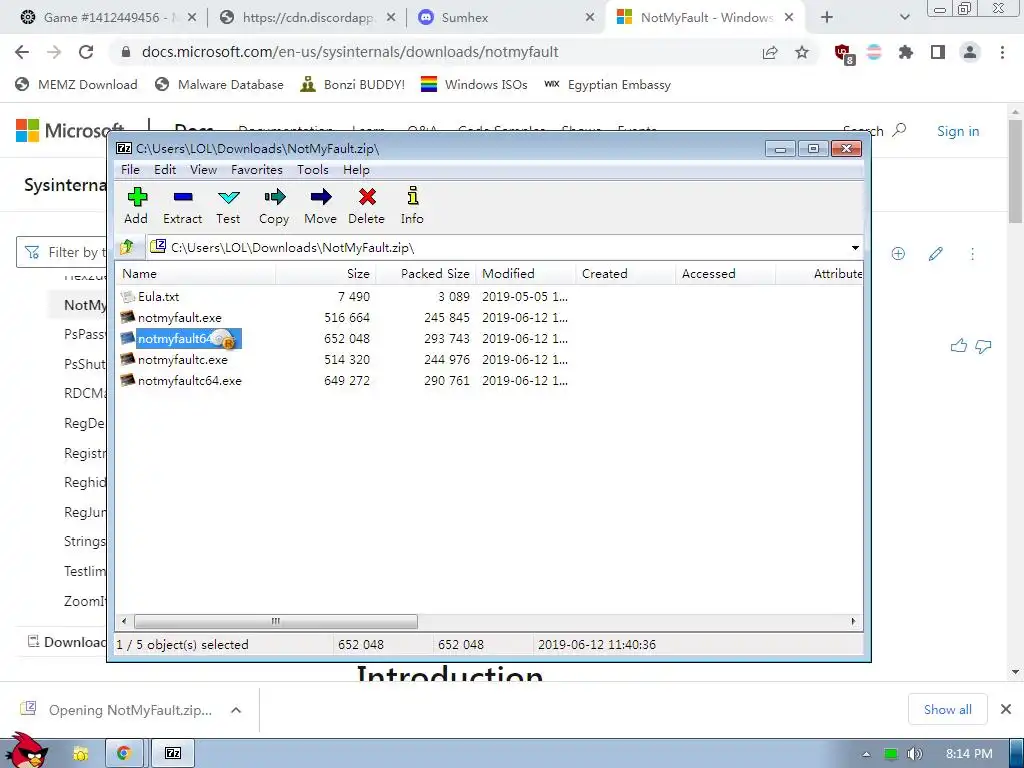The image size is (1024, 768).
Task: Open the uBlock extension icon
Action: coord(844,54)
